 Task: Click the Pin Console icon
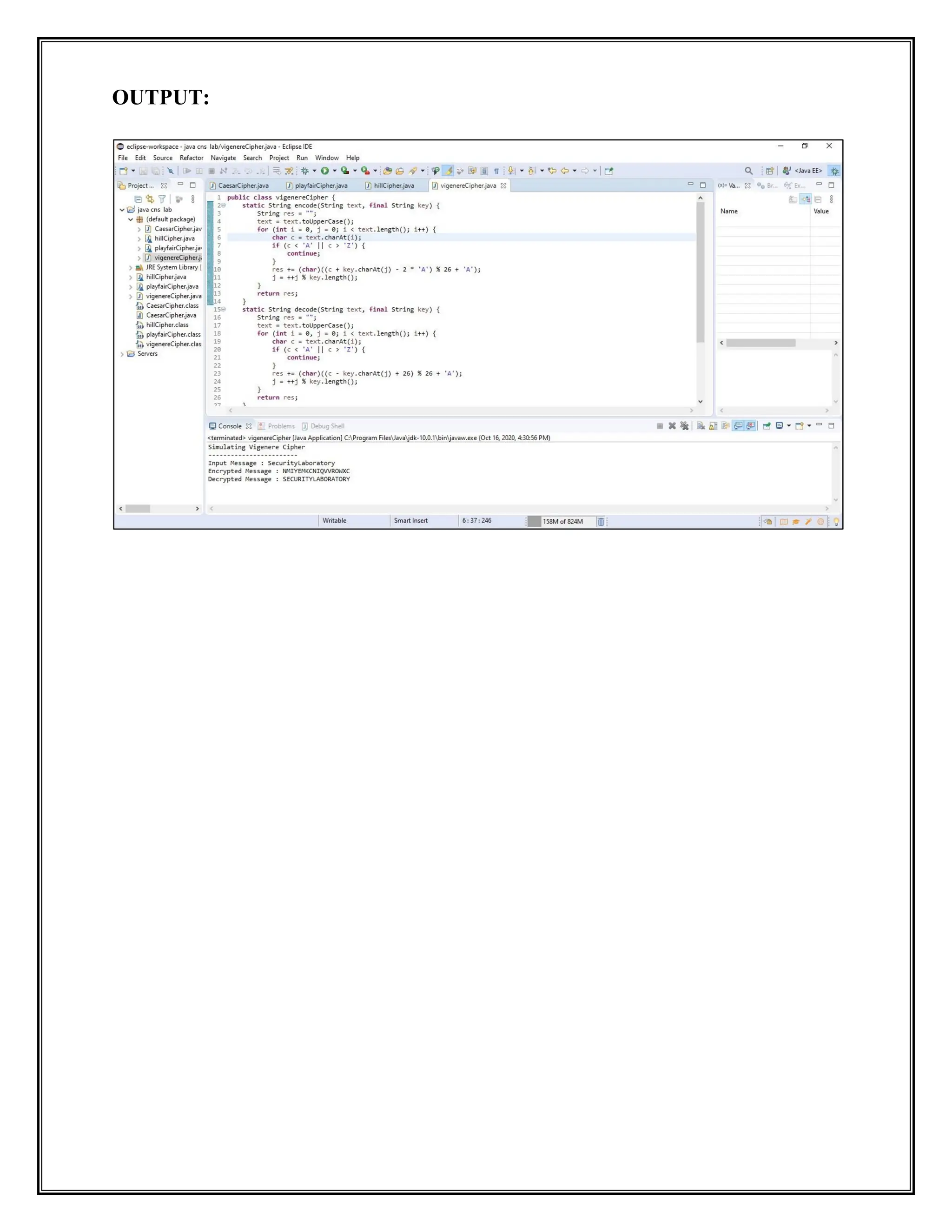click(x=767, y=426)
